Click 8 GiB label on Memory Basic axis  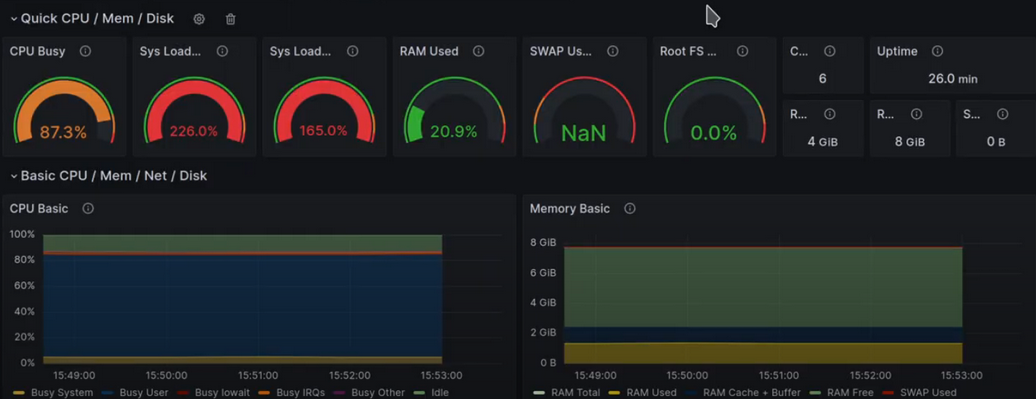click(x=544, y=243)
